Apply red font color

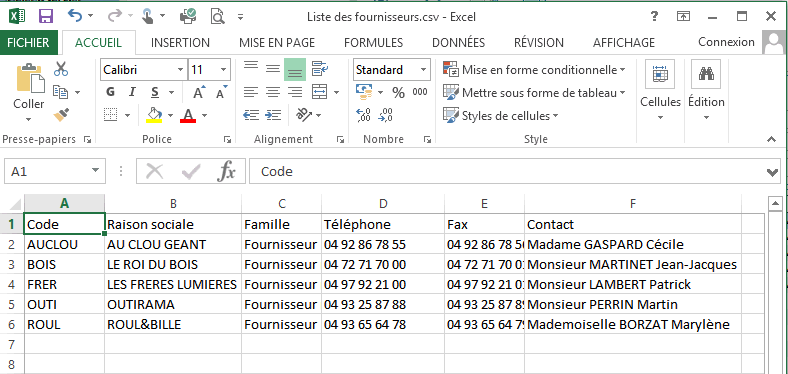[x=188, y=116]
